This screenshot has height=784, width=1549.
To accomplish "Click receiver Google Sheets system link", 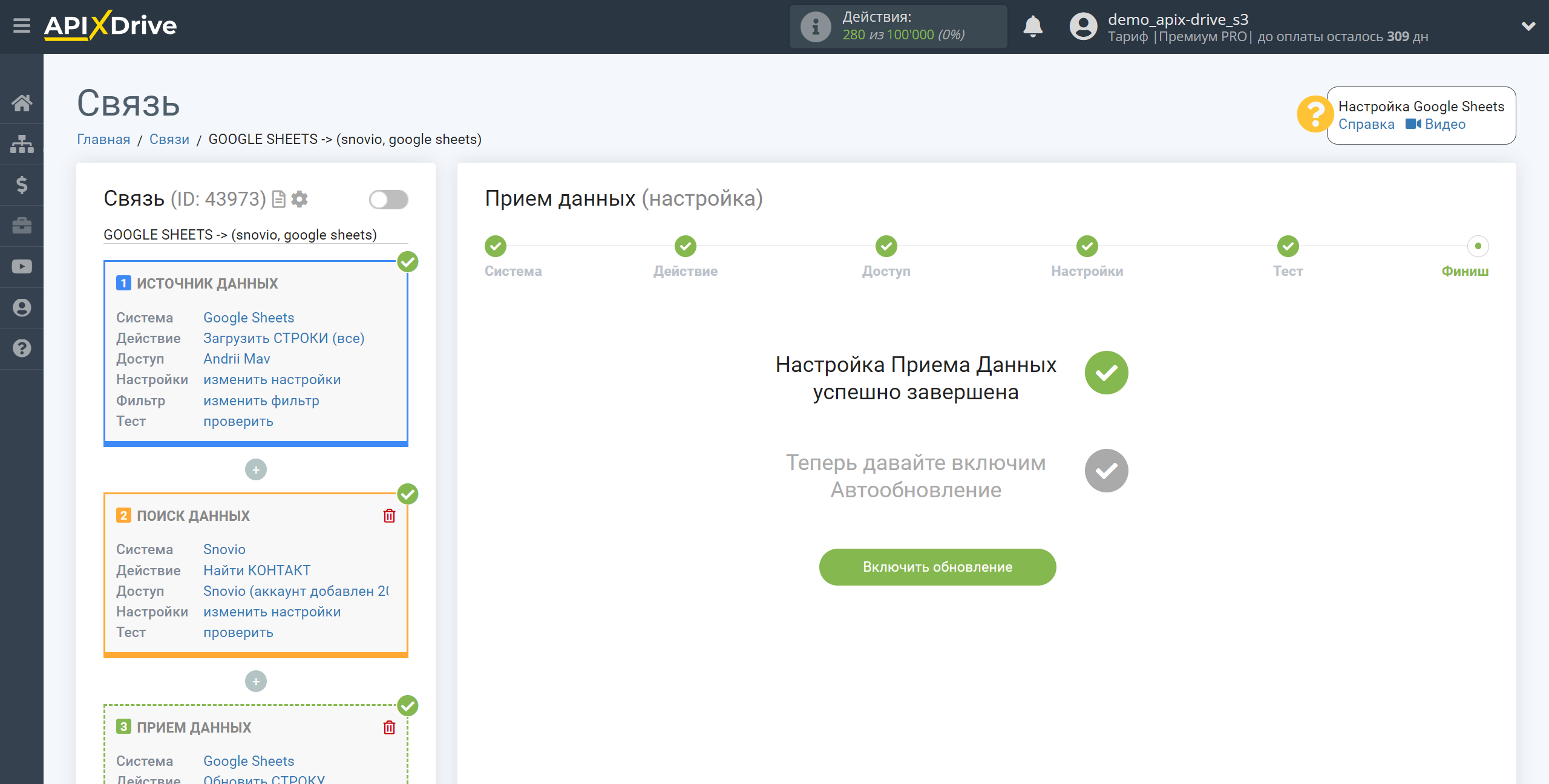I will (249, 761).
